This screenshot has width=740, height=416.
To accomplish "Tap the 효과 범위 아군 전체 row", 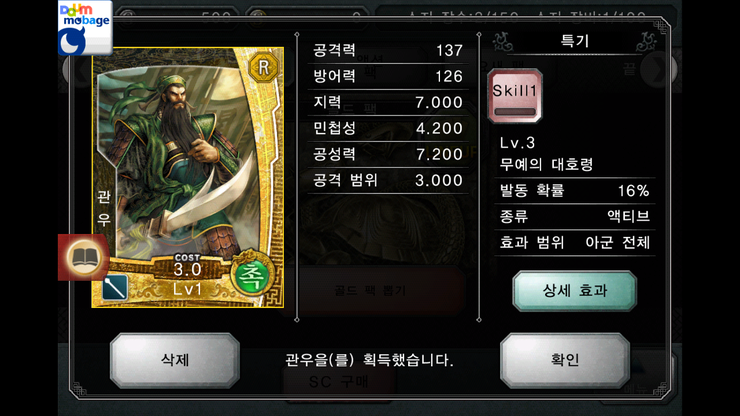I will point(574,243).
